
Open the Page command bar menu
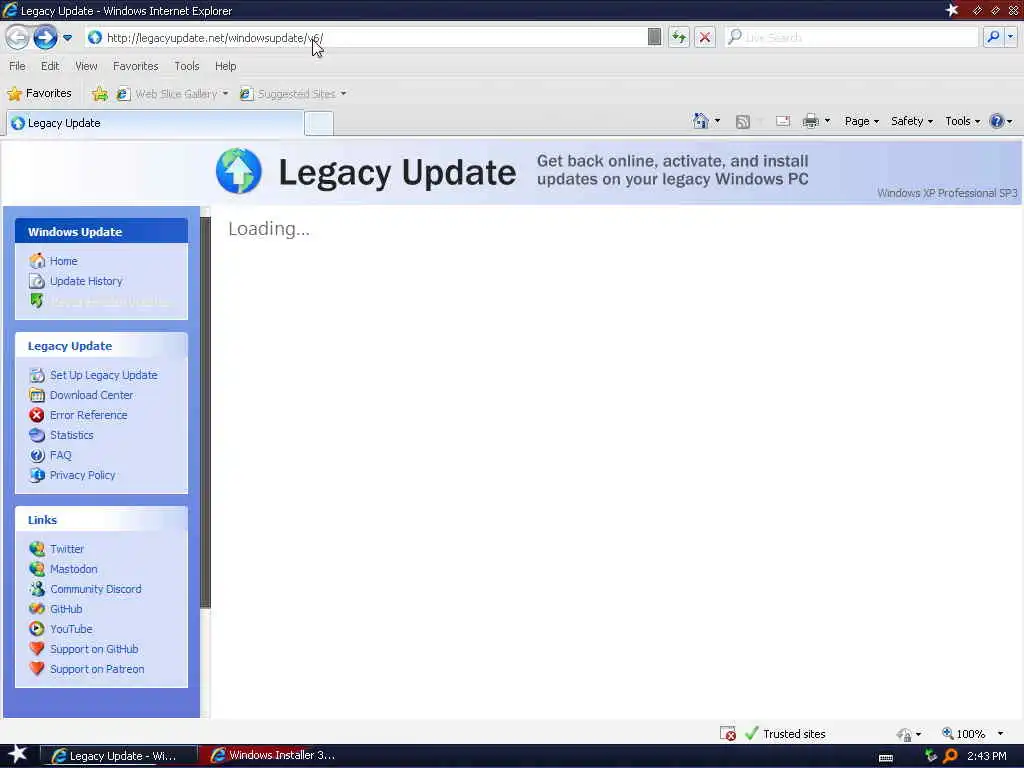pos(861,121)
